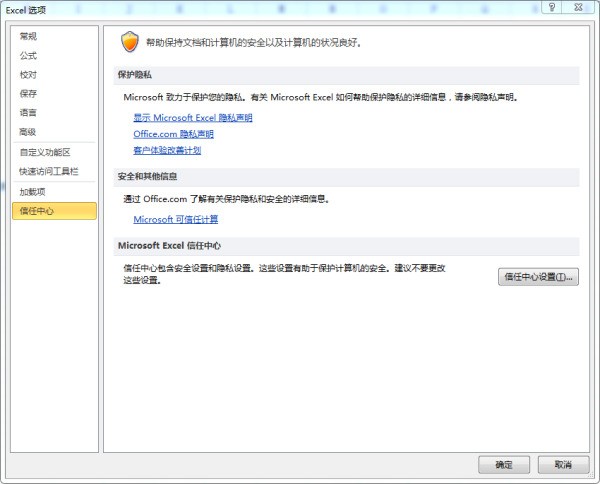Click the Trust Center shield icon
Viewport: 600px width, 484px height.
tap(129, 42)
